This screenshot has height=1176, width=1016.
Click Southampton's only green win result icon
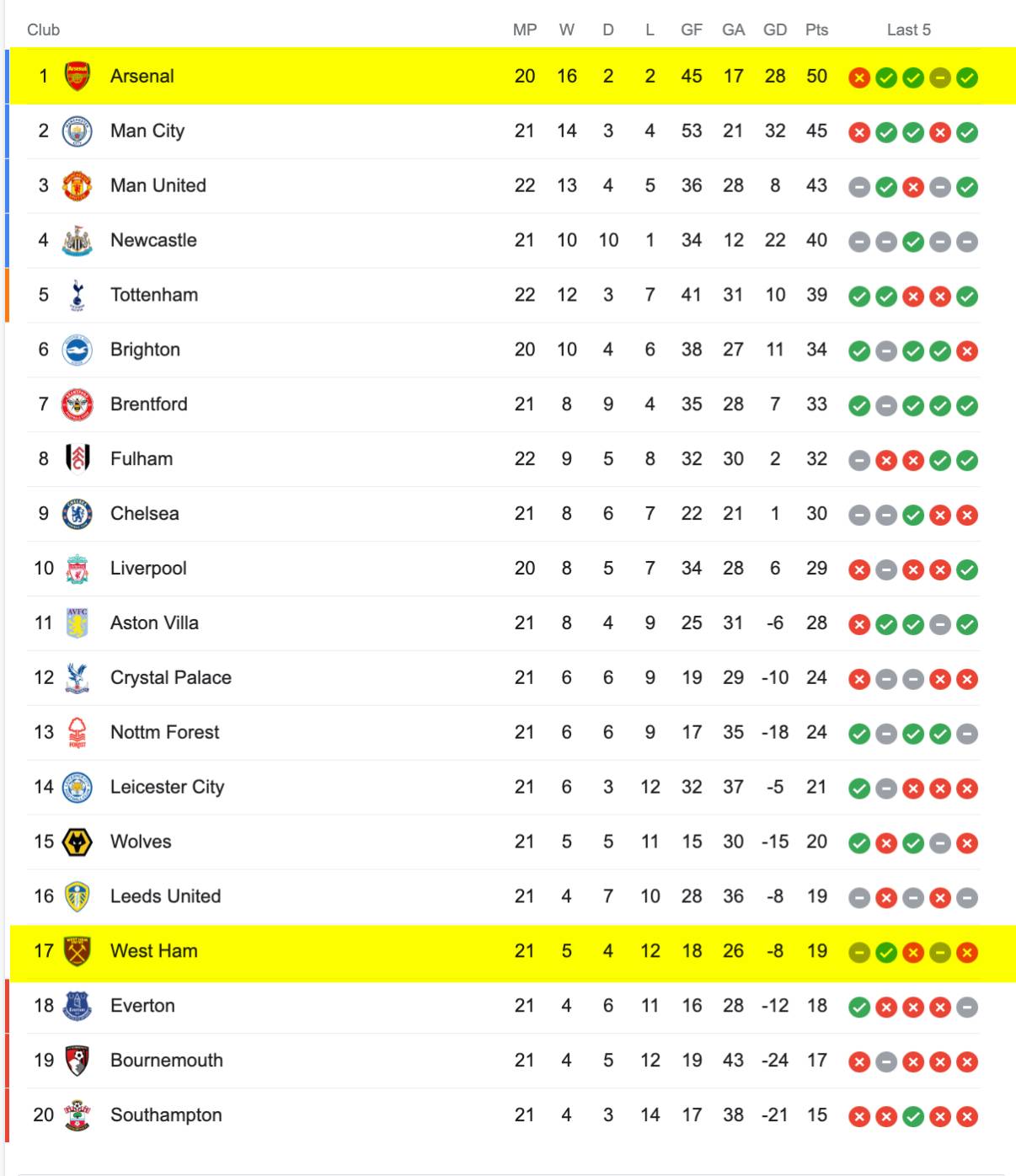point(913,1117)
